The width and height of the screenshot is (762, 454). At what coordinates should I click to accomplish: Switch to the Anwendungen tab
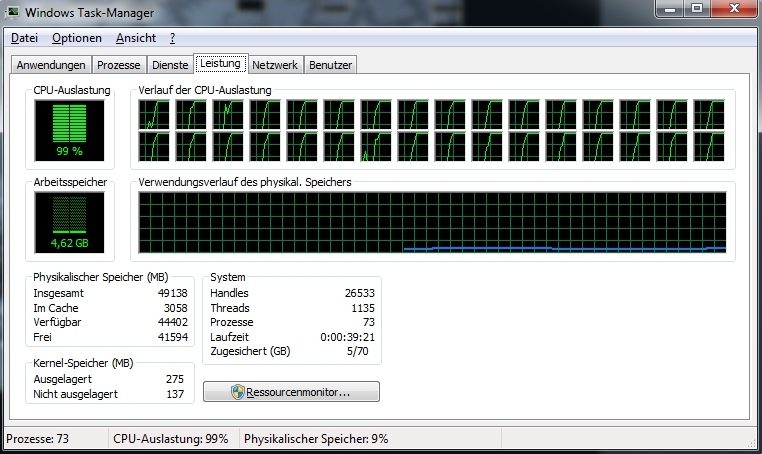(51, 65)
